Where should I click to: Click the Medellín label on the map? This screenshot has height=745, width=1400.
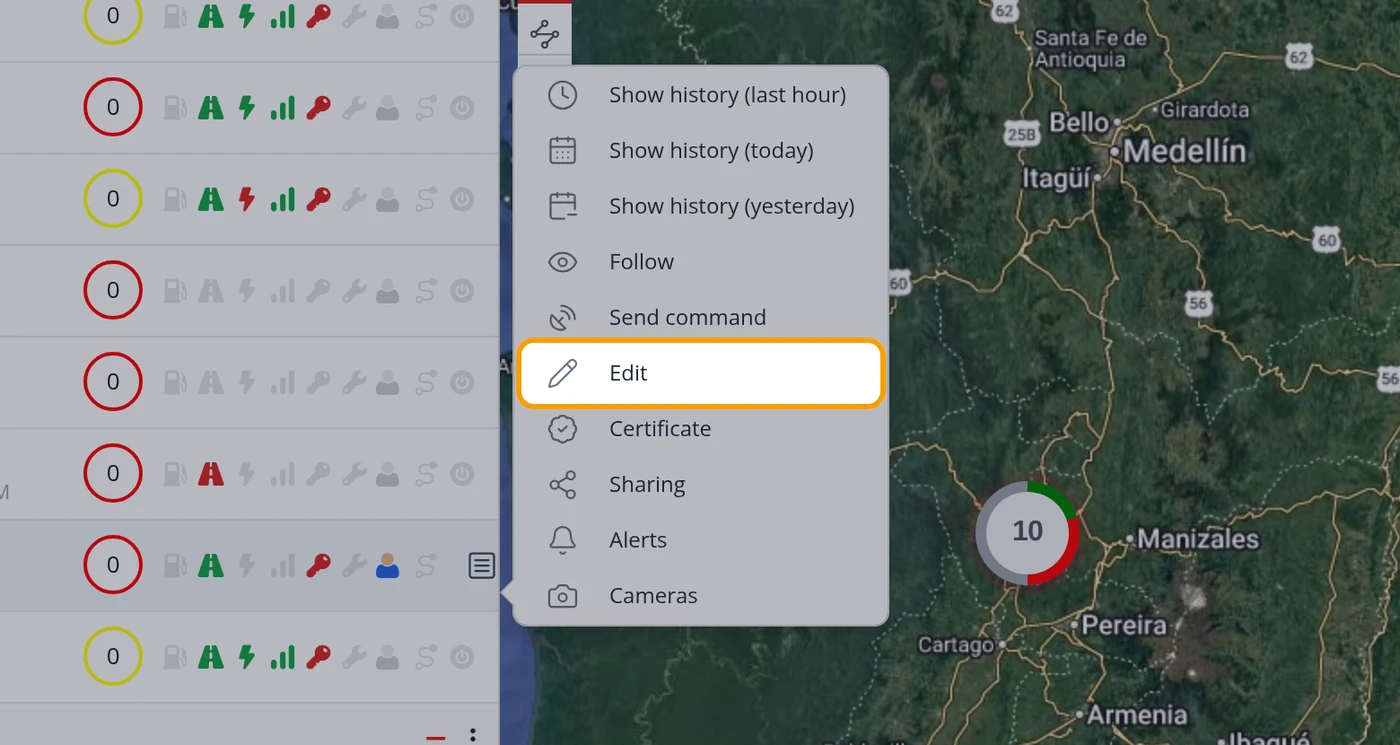[1185, 152]
